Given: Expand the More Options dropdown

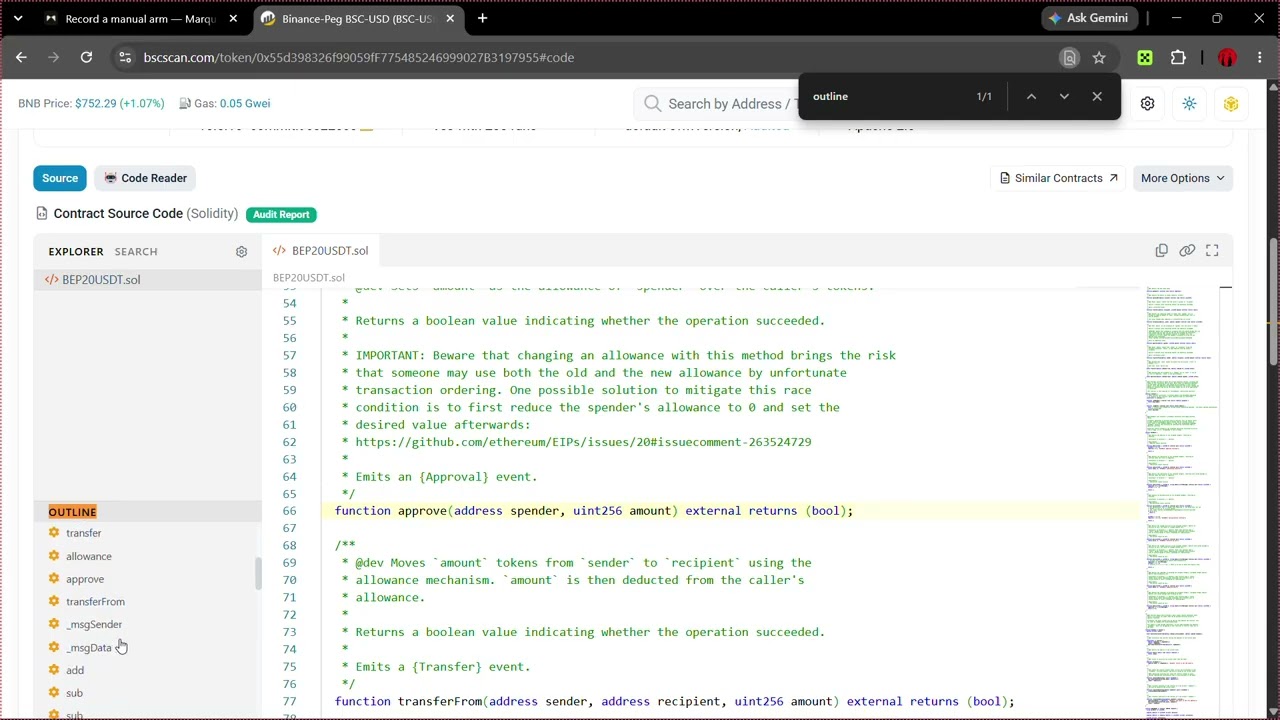Looking at the screenshot, I should [1182, 178].
